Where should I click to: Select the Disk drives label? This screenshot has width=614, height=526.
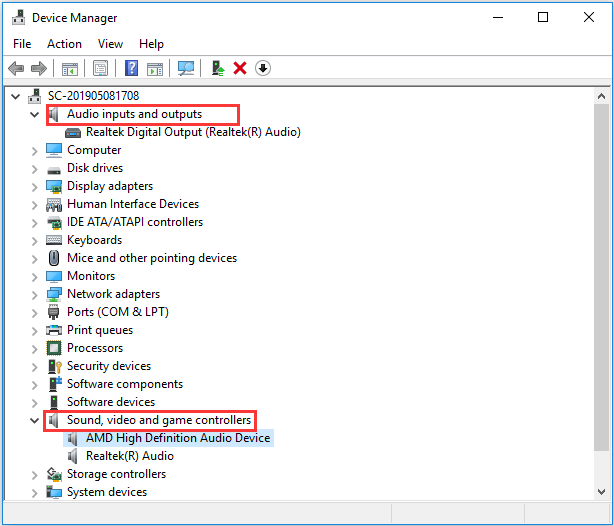95,168
